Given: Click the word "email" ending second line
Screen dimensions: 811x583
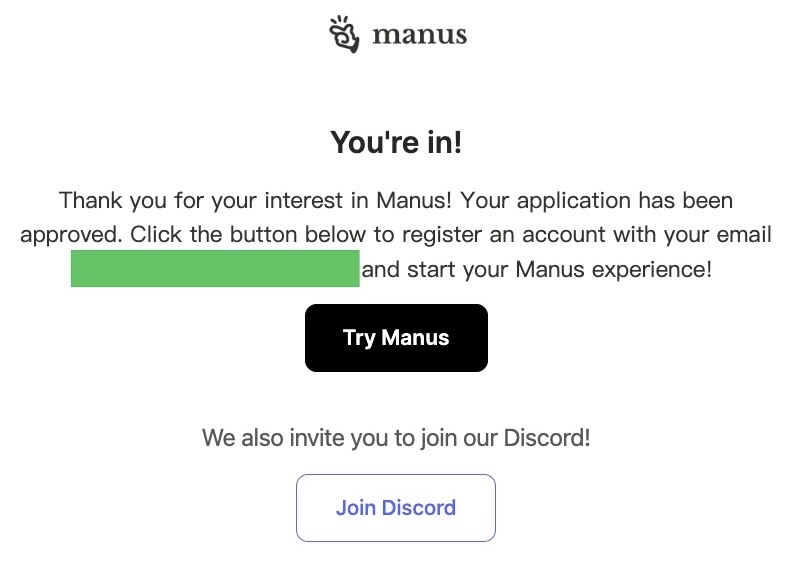Looking at the screenshot, I should pyautogui.click(x=744, y=234).
